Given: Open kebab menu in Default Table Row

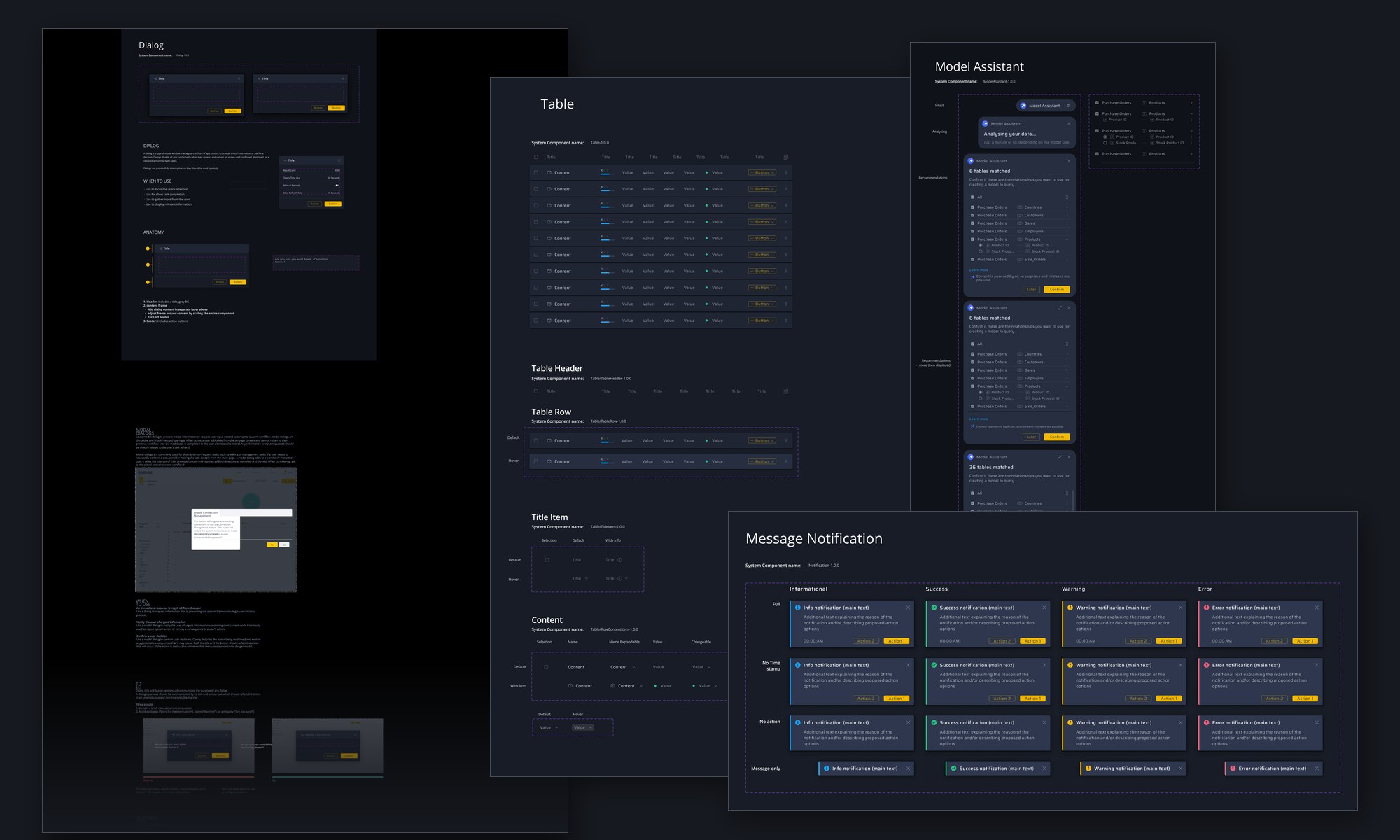Looking at the screenshot, I should [x=786, y=441].
